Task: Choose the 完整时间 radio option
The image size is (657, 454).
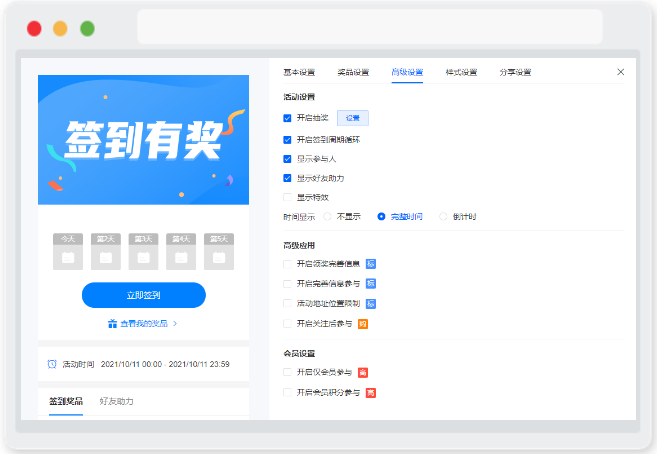Action: 381,217
